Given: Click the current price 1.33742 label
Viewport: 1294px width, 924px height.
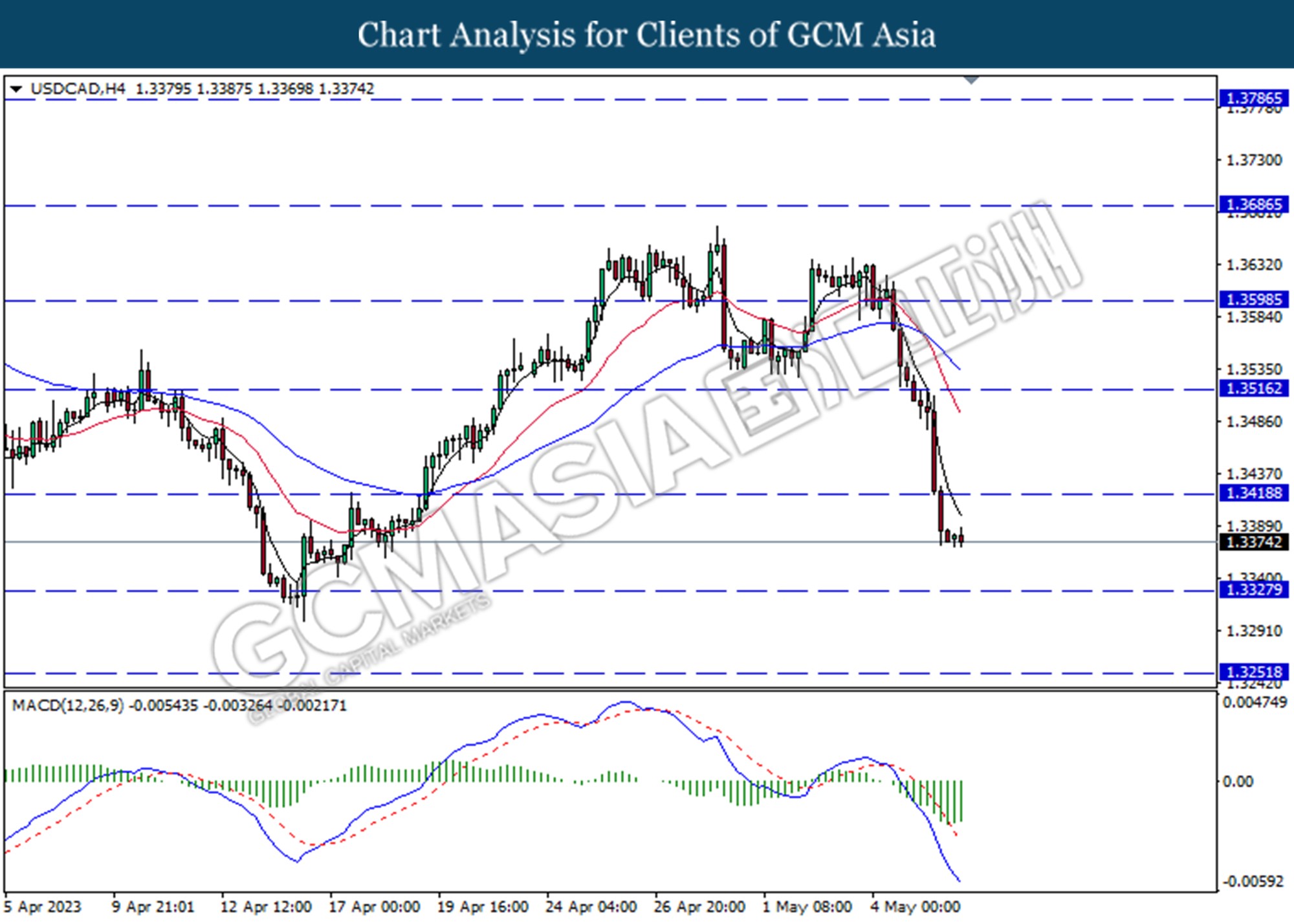Looking at the screenshot, I should coord(1254,542).
